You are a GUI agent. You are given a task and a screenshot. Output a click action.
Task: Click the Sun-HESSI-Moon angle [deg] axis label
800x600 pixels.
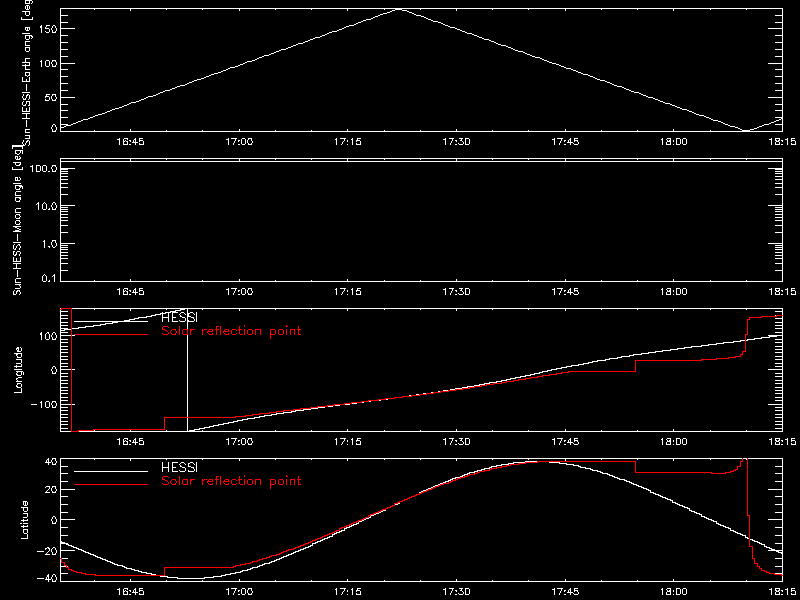(18, 220)
